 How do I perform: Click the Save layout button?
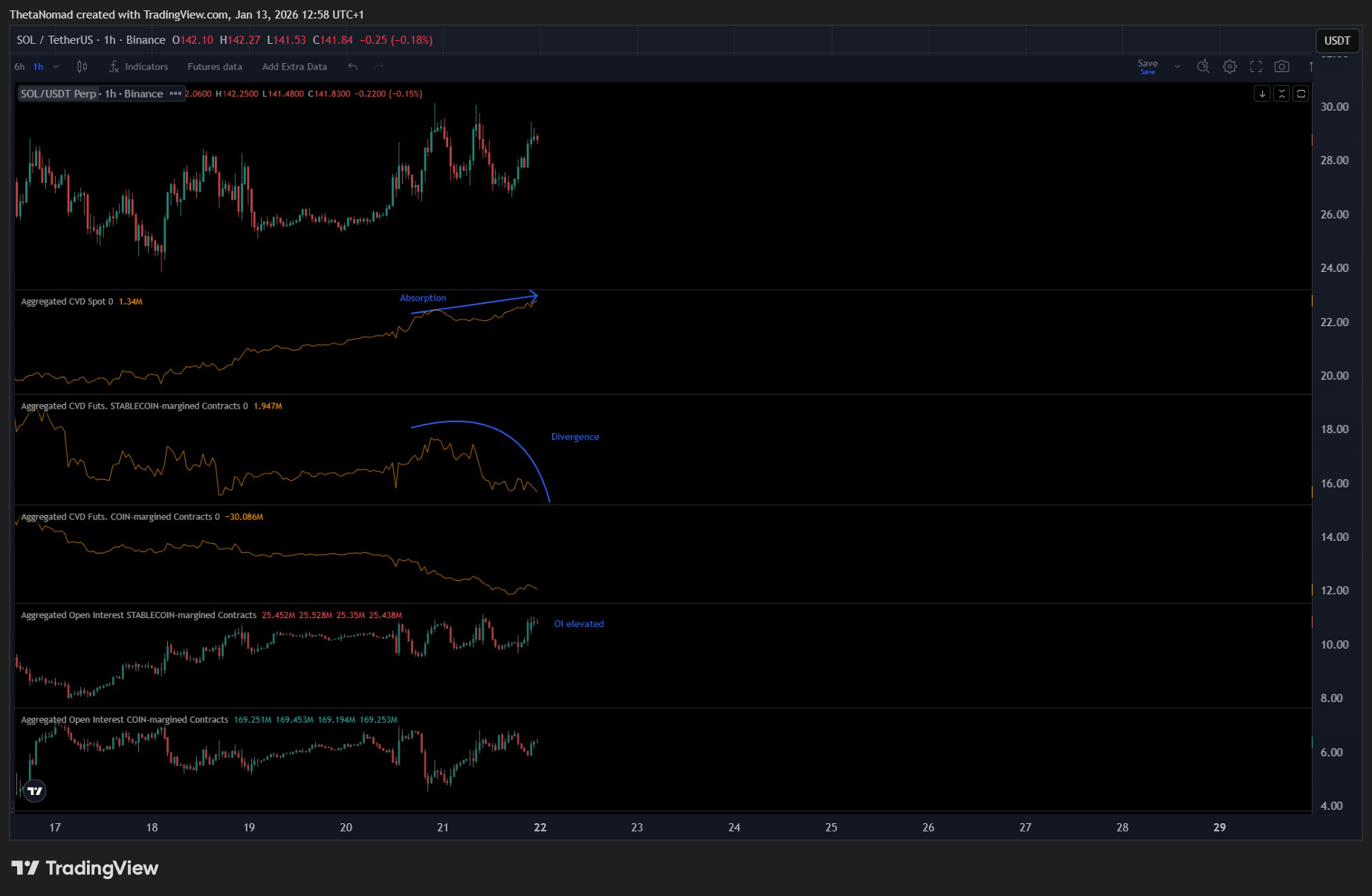coord(1148,66)
